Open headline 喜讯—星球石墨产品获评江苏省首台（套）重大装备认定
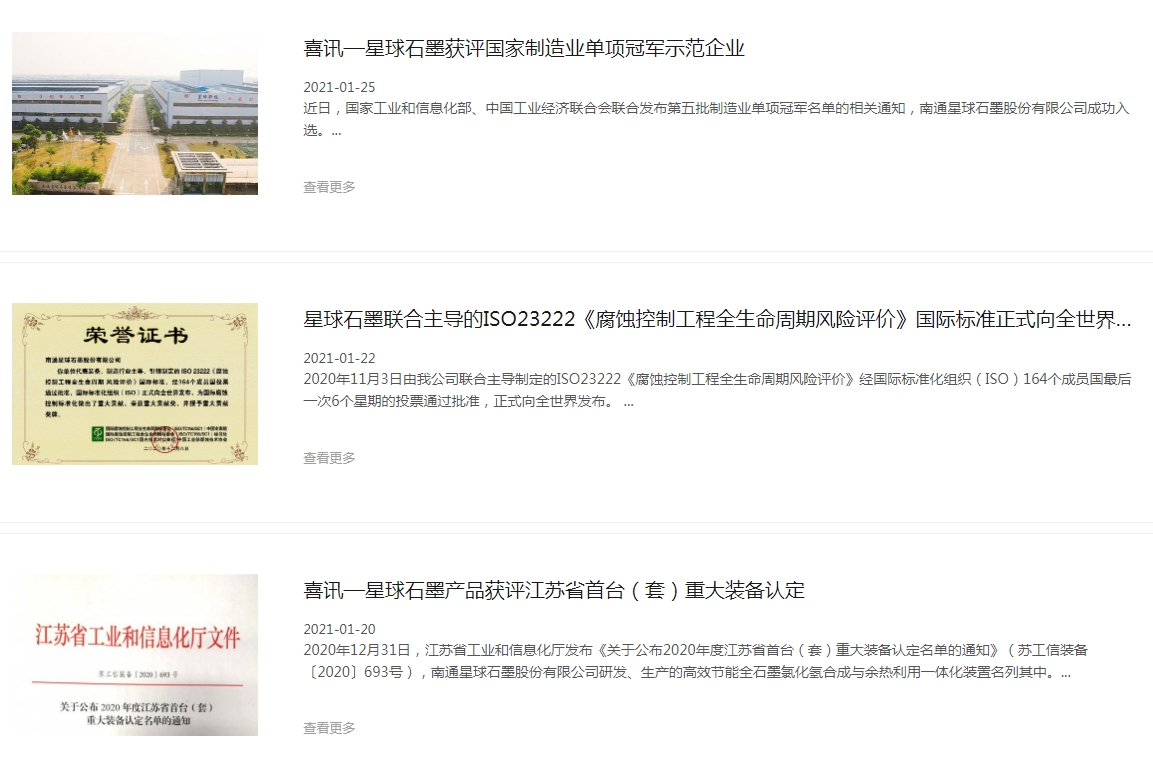Image resolution: width=1153 pixels, height=778 pixels. coord(554,590)
